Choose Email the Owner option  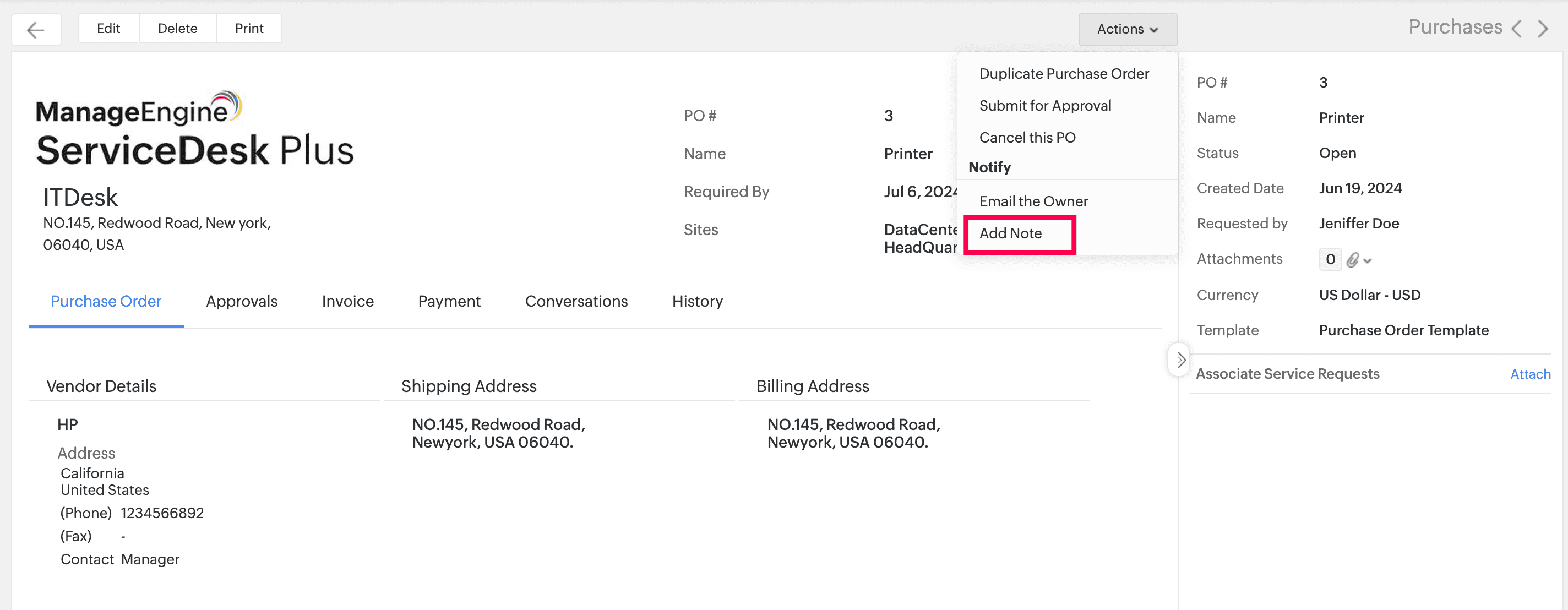click(1033, 201)
